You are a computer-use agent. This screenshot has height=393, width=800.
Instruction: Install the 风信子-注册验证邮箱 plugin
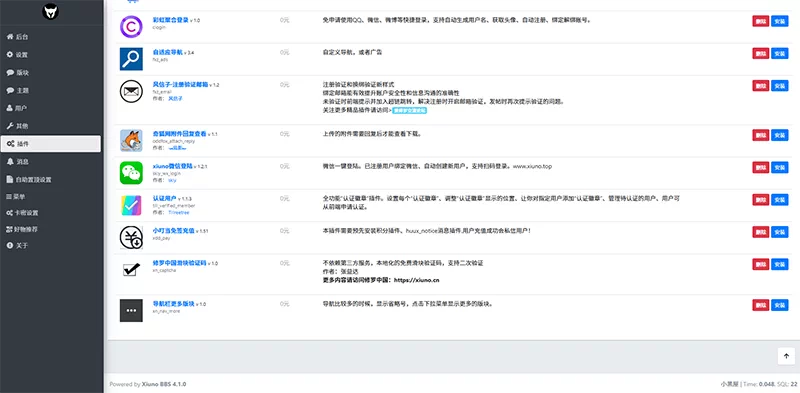pyautogui.click(x=779, y=86)
